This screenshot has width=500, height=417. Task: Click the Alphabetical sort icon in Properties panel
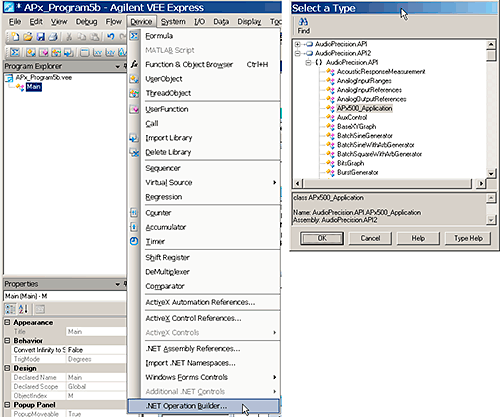(x=23, y=309)
